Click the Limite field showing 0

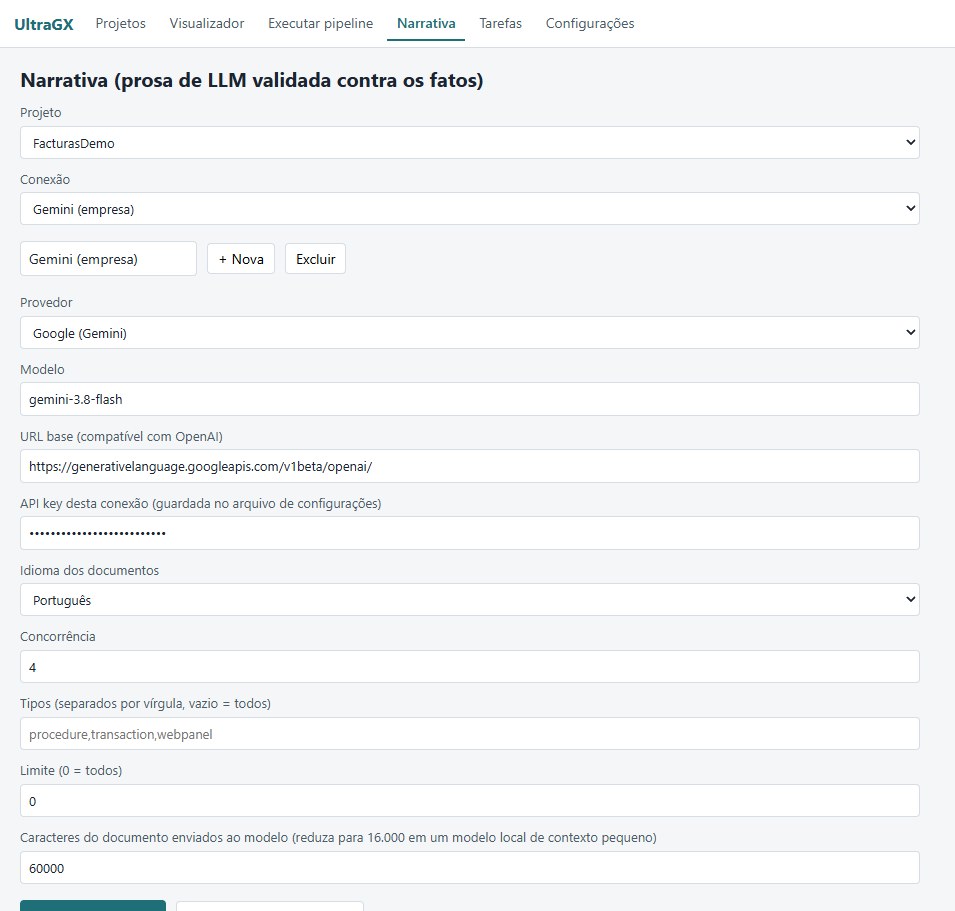[x=470, y=800]
